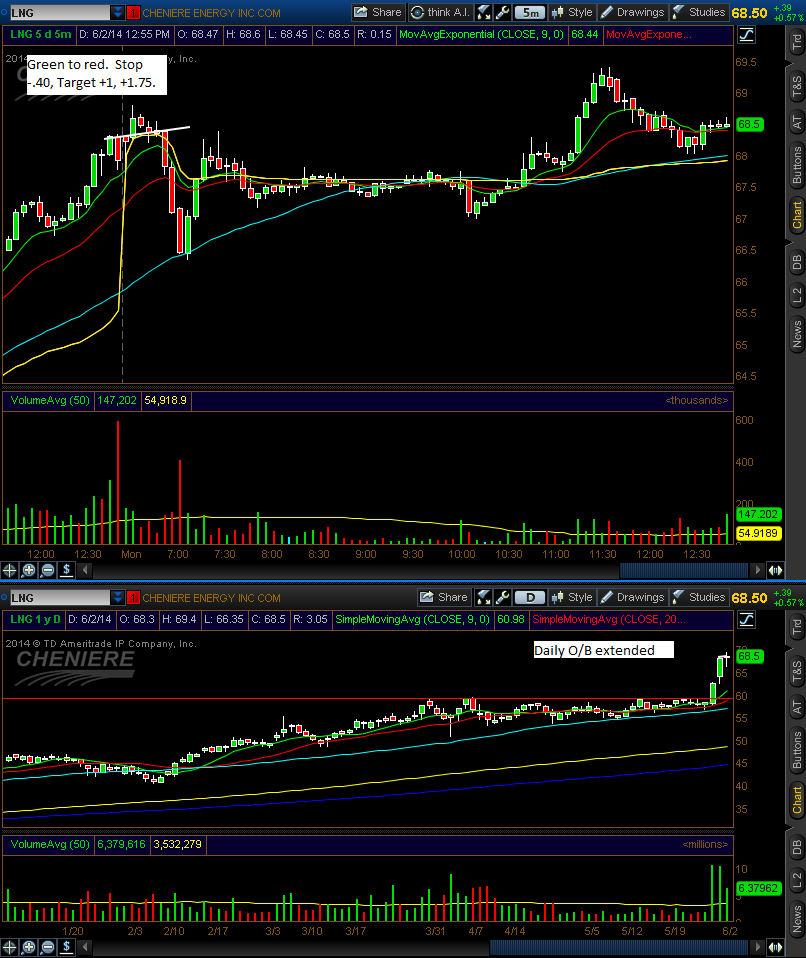This screenshot has height=958, width=806.
Task: Open Buttons sidebar tab of bottom chart
Action: (x=796, y=749)
